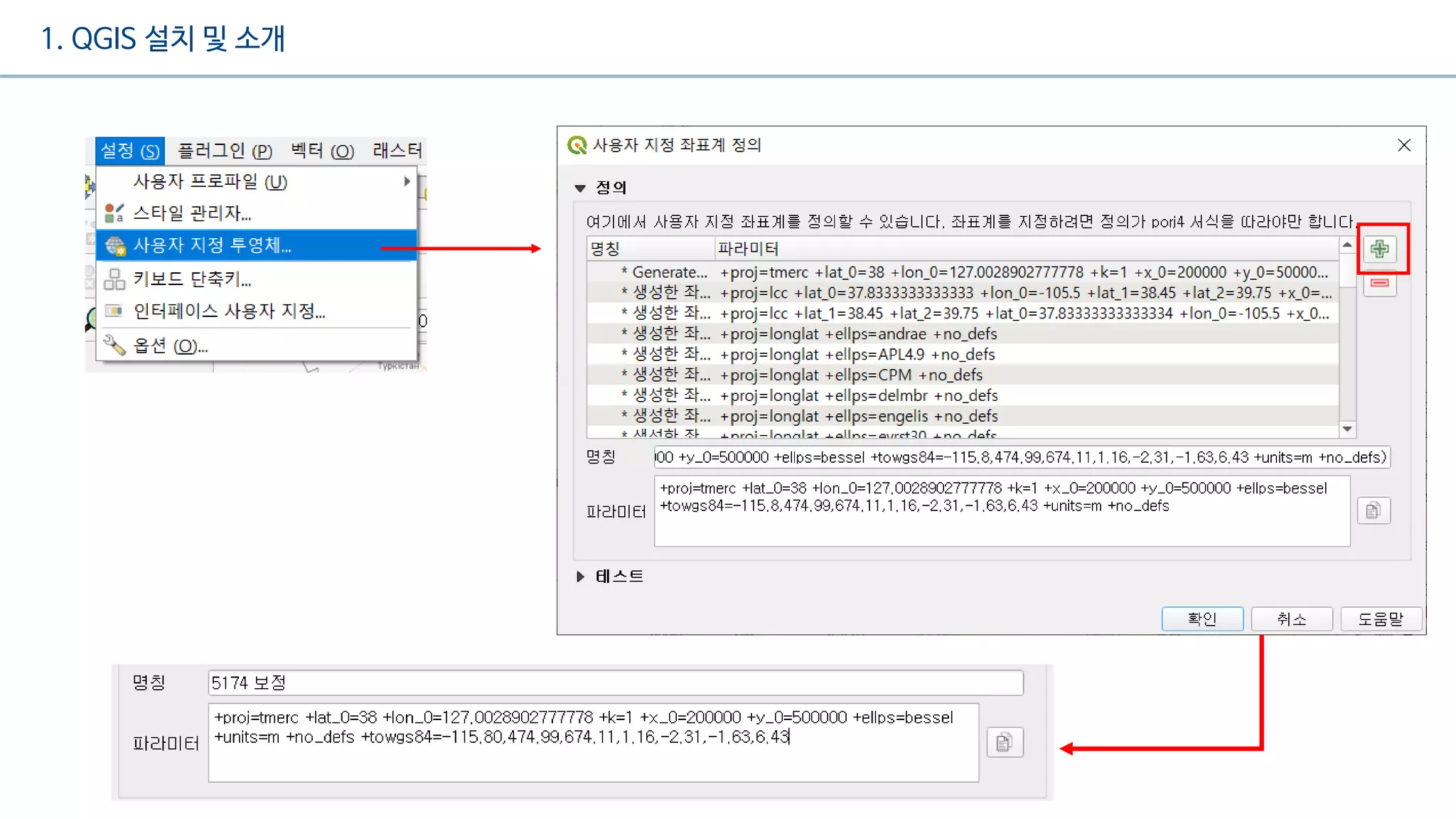Select 스타일 관리자 menu entry

tap(256, 213)
